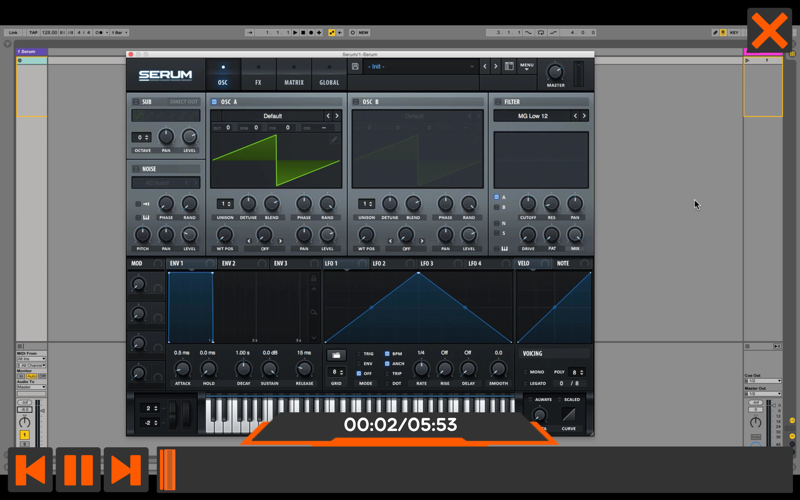The width and height of the screenshot is (800, 500).
Task: Toggle filter routing for sub S
Action: (496, 233)
